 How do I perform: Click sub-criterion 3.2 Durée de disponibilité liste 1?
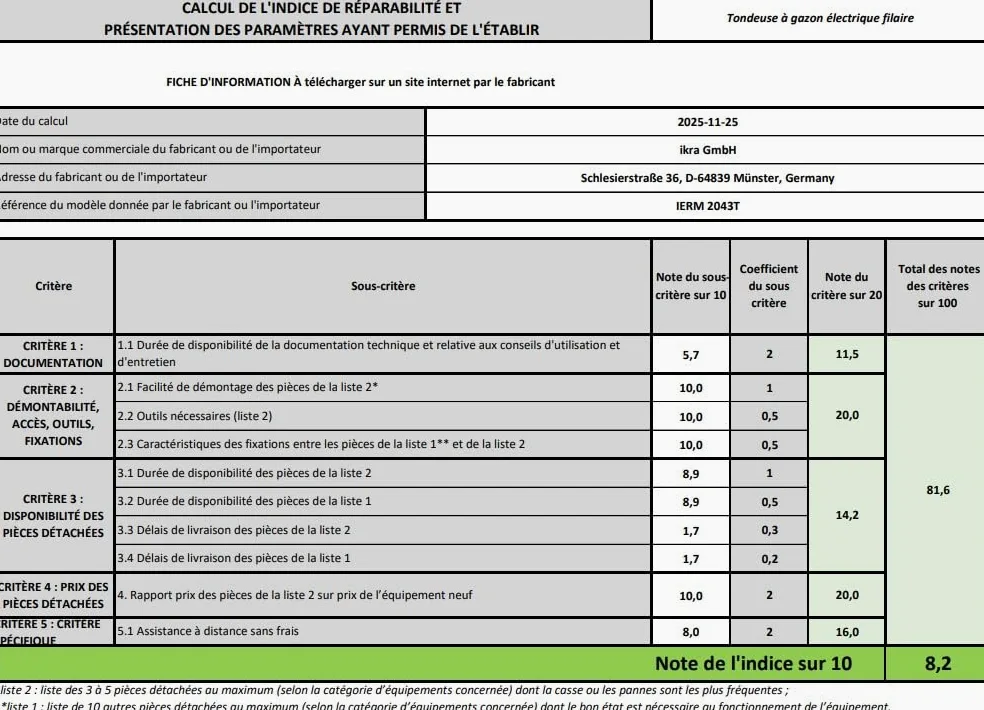(383, 502)
